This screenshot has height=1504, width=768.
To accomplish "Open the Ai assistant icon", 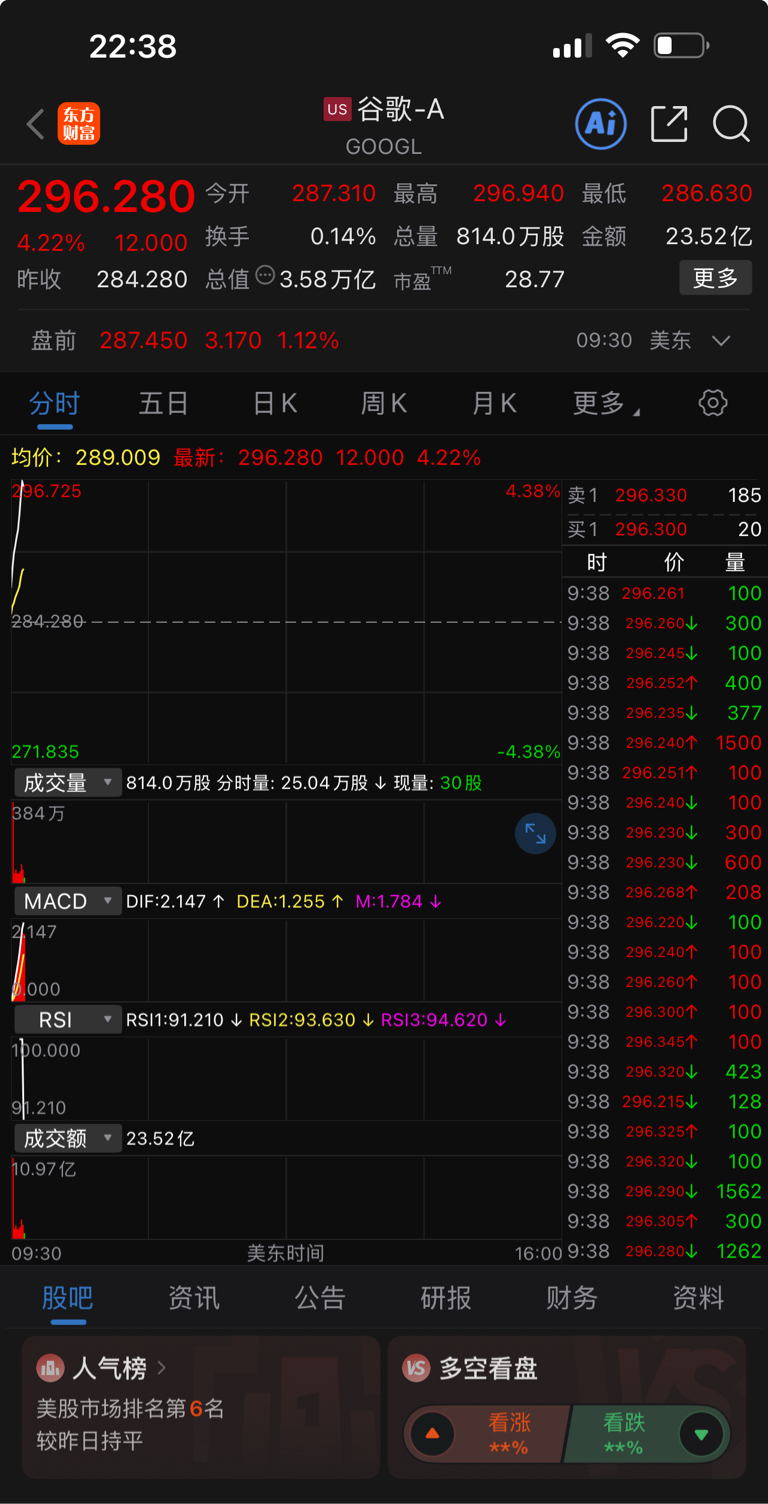I will tap(601, 123).
